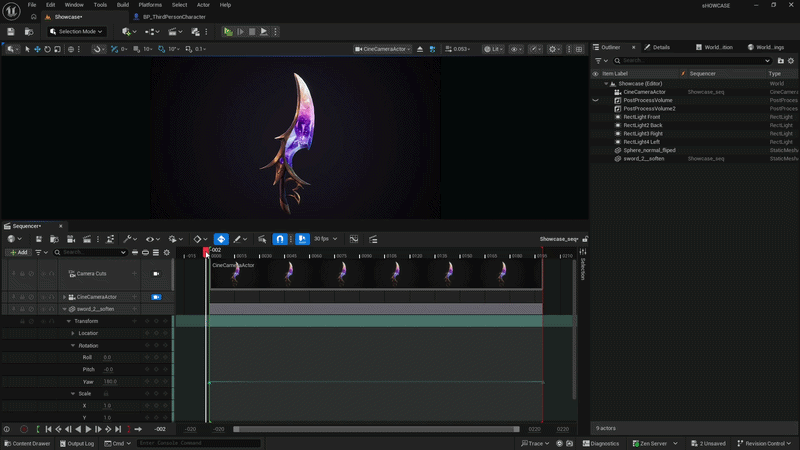Collapse the Transform section
Image resolution: width=800 pixels, height=450 pixels.
pyautogui.click(x=69, y=321)
